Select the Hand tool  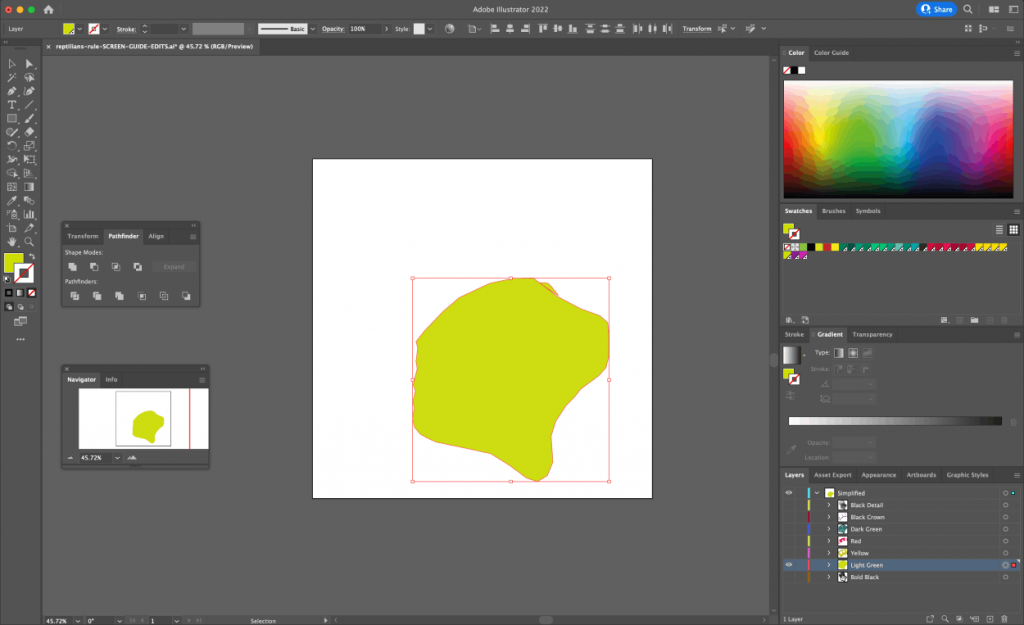coord(12,241)
